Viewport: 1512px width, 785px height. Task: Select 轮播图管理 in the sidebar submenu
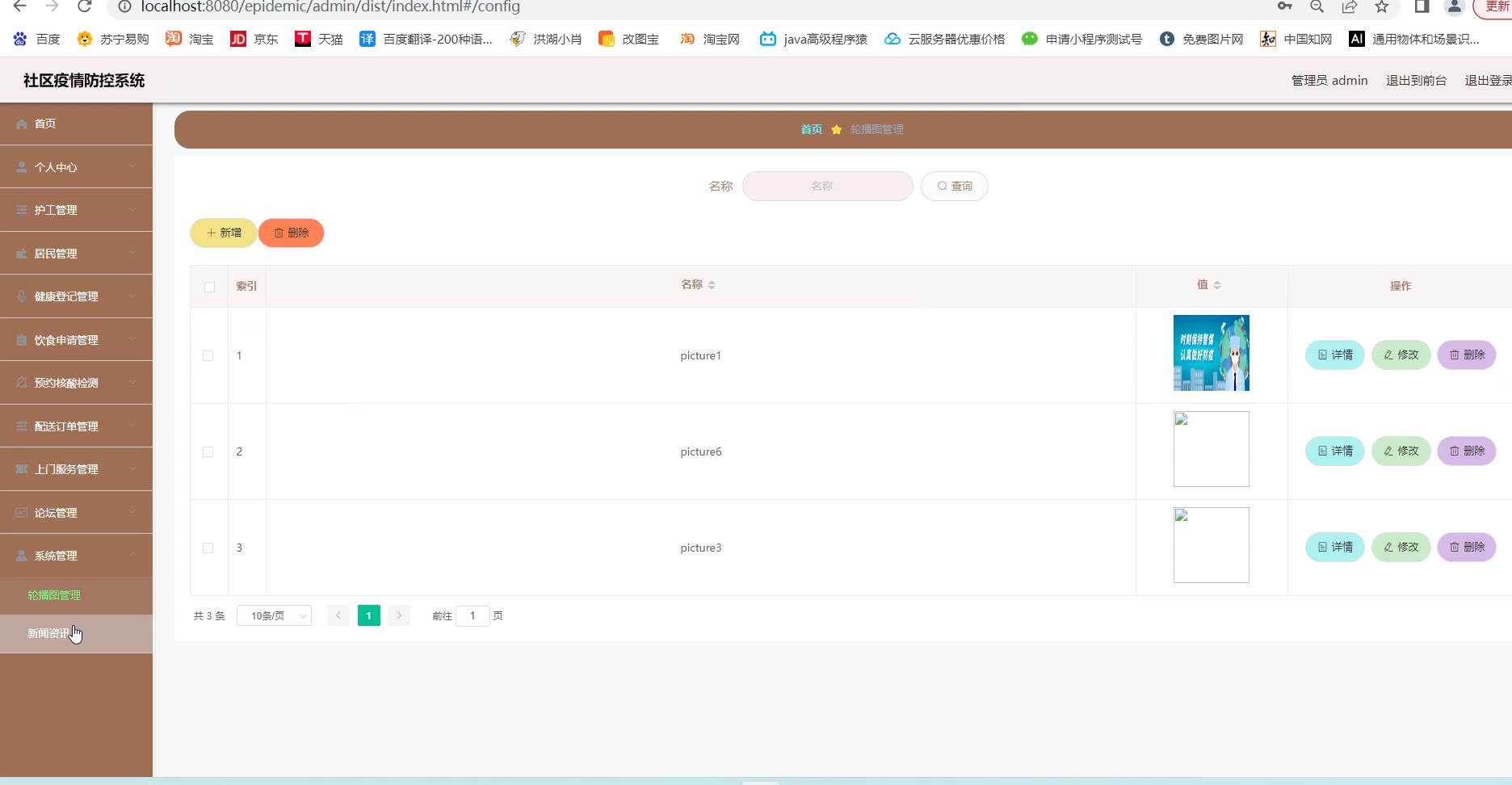click(76, 595)
